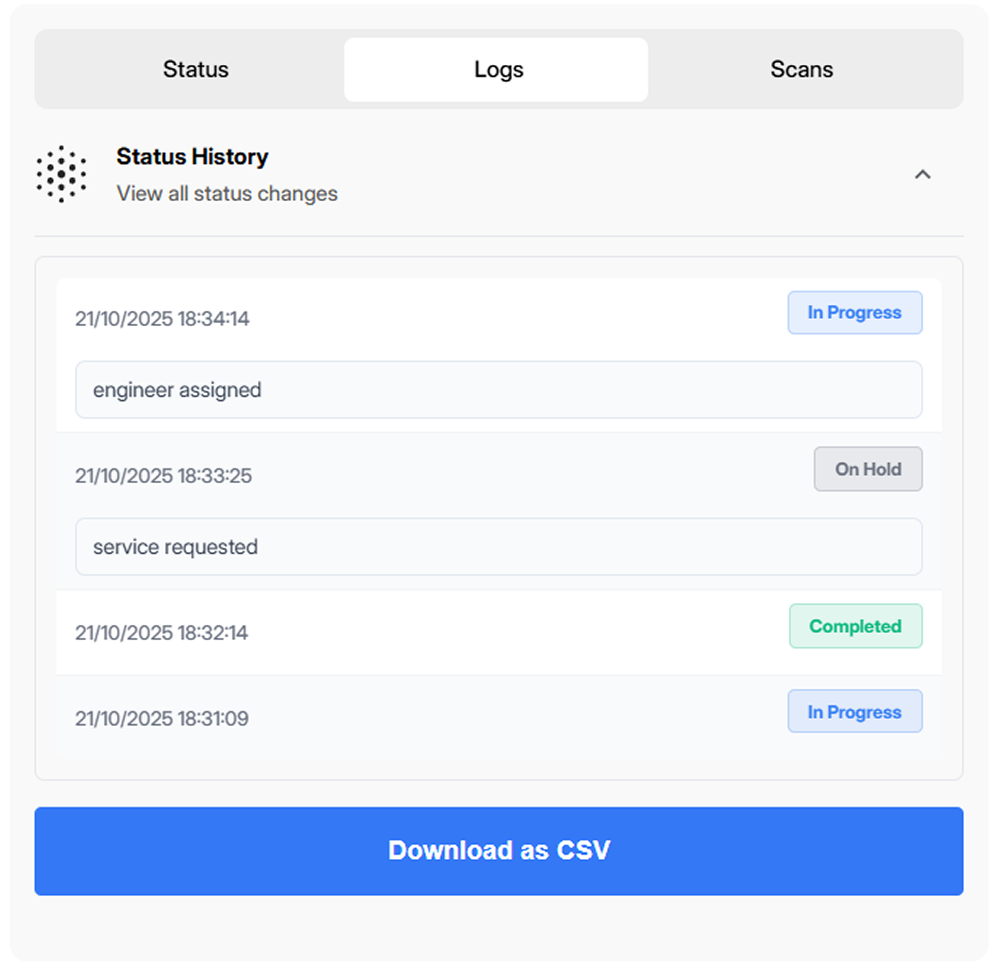1004x964 pixels.
Task: Click the In Progress badge at 18:34:14
Action: point(854,313)
